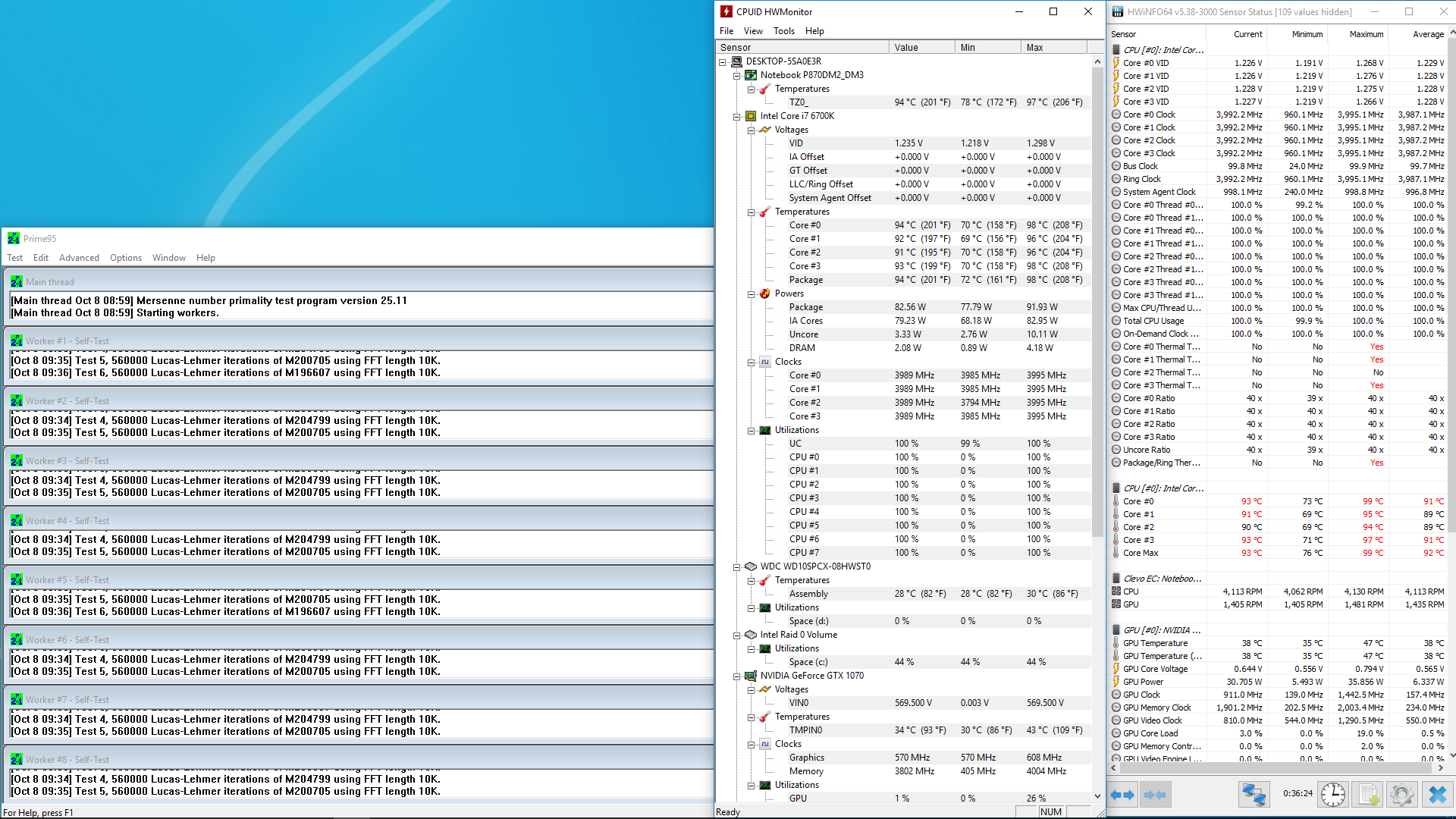The height and width of the screenshot is (819, 1456).
Task: Click HWiNFO Average column header
Action: coord(1417,34)
